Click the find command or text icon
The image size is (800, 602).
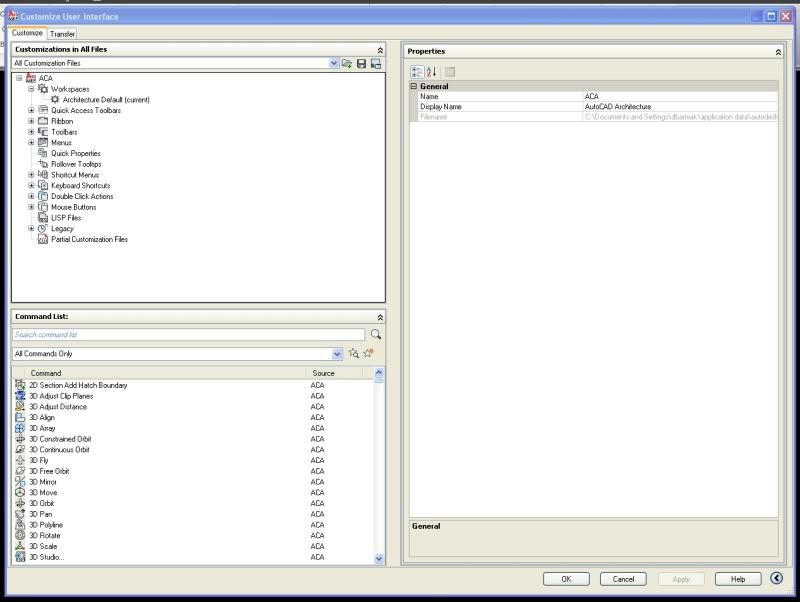pyautogui.click(x=354, y=353)
